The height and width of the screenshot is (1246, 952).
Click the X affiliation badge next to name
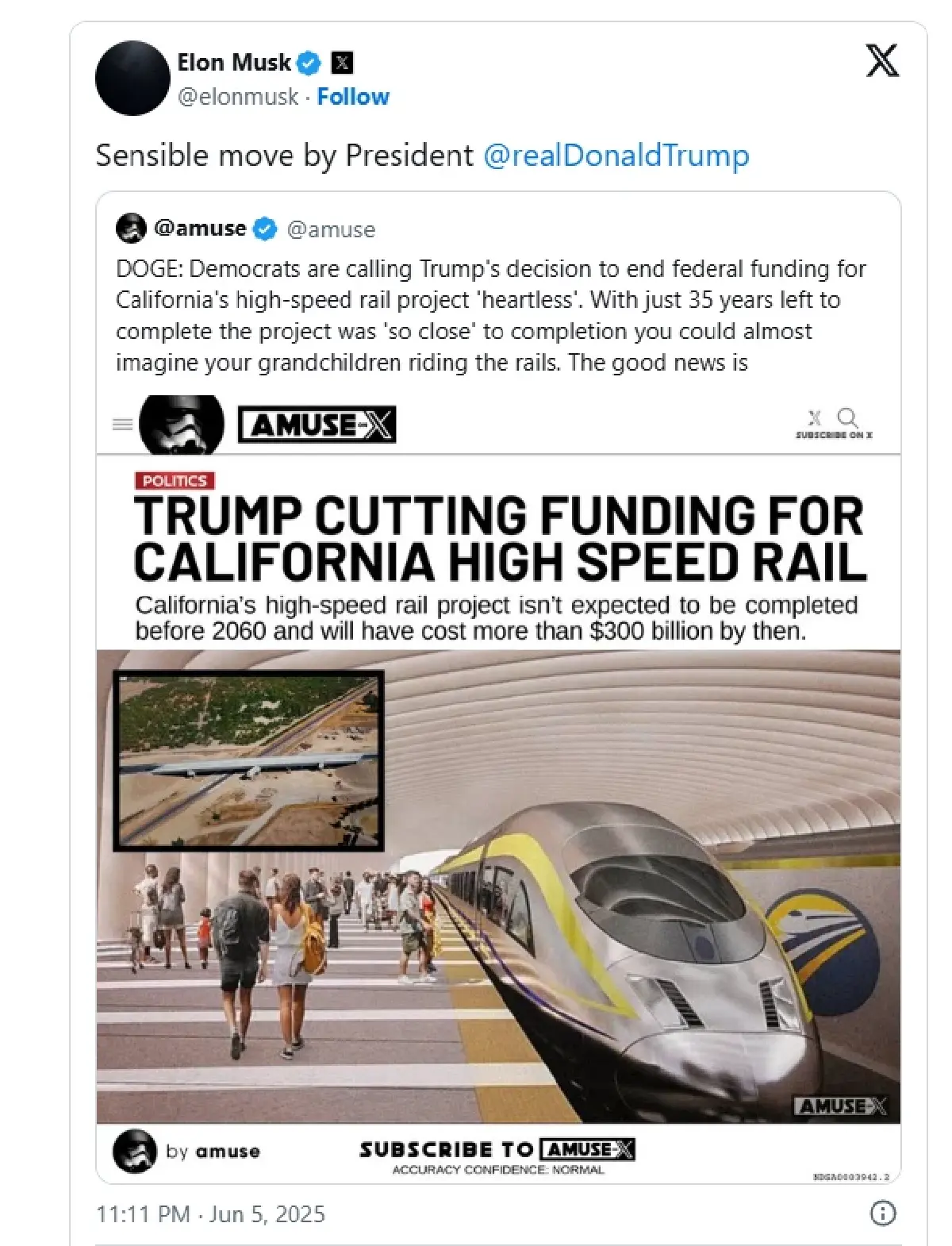[342, 63]
